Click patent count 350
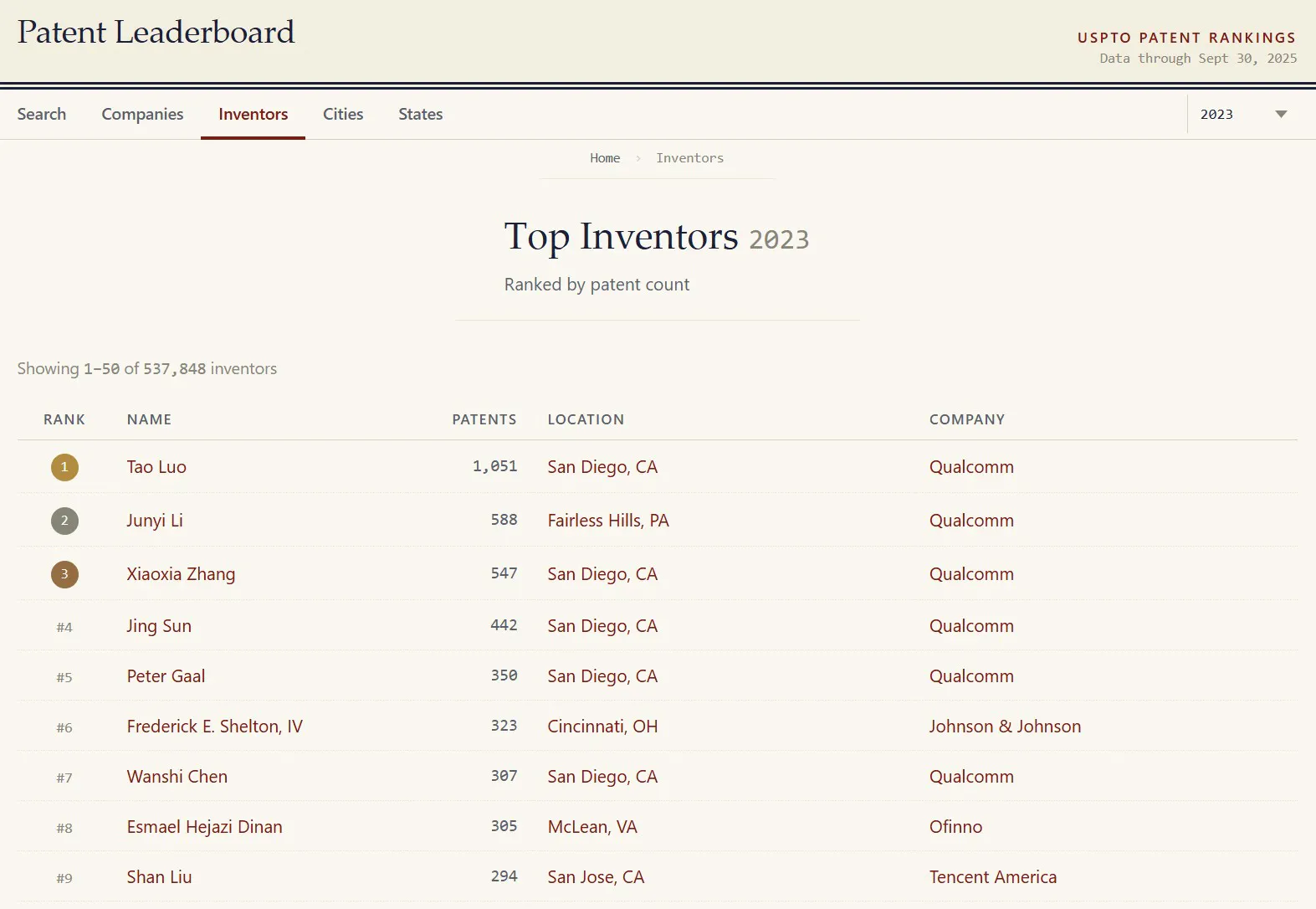1316x909 pixels. (x=504, y=675)
